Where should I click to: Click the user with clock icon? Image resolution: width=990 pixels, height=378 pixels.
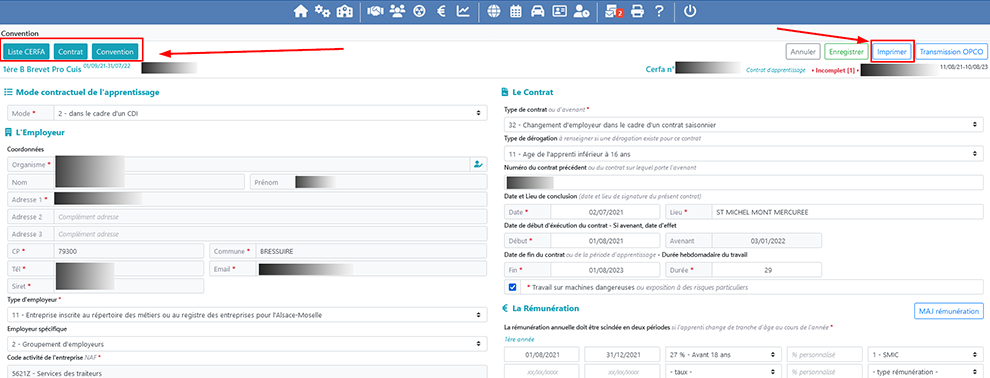(x=581, y=11)
